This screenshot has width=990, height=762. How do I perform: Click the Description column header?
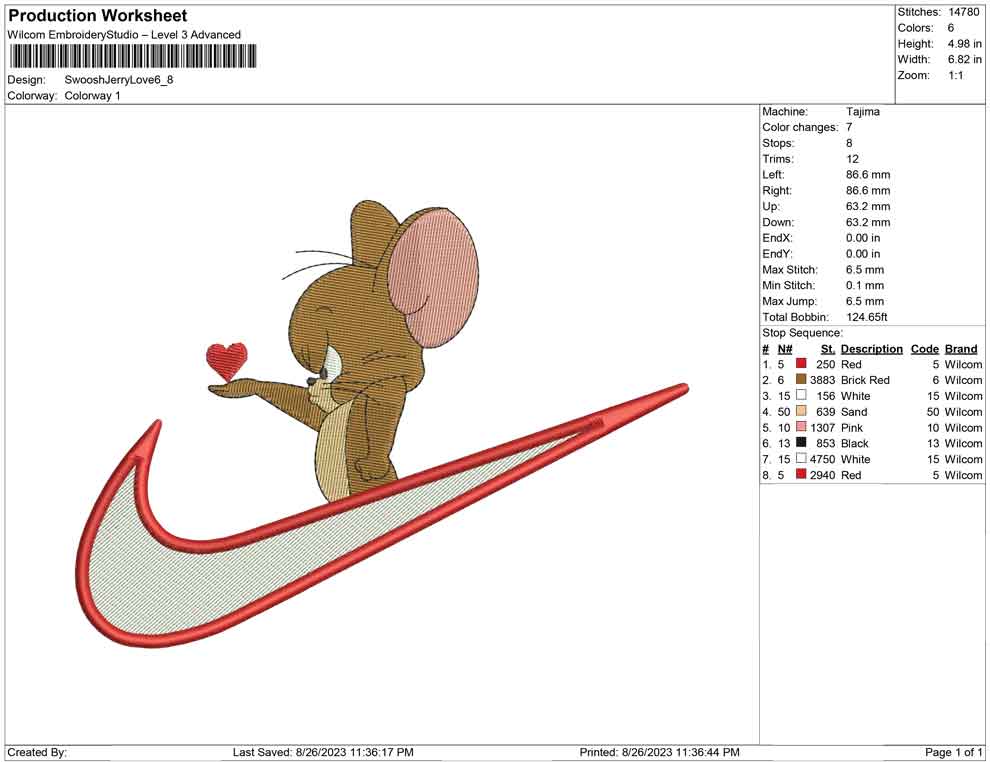point(871,349)
